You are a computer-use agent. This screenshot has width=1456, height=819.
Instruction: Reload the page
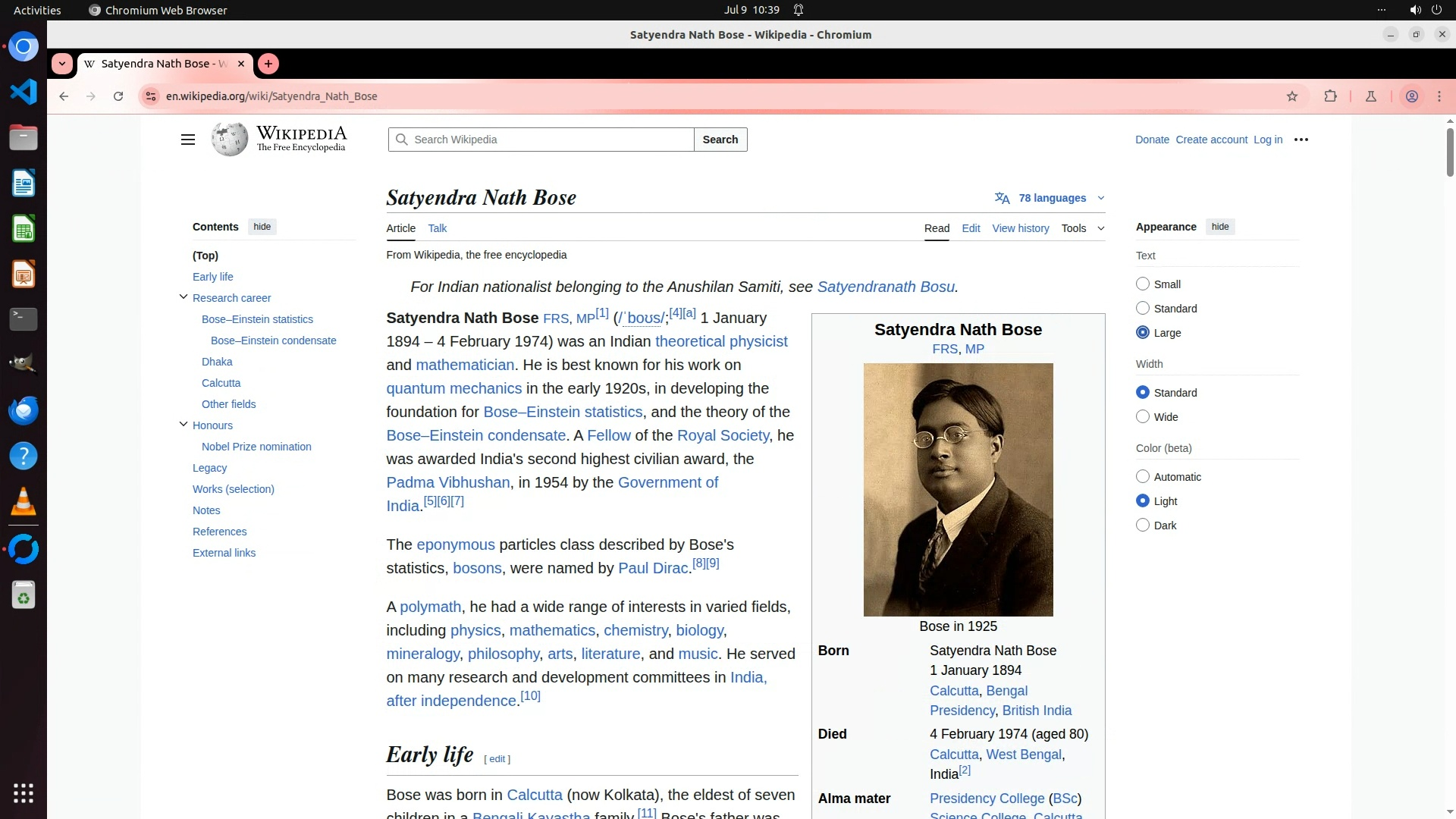click(x=118, y=96)
